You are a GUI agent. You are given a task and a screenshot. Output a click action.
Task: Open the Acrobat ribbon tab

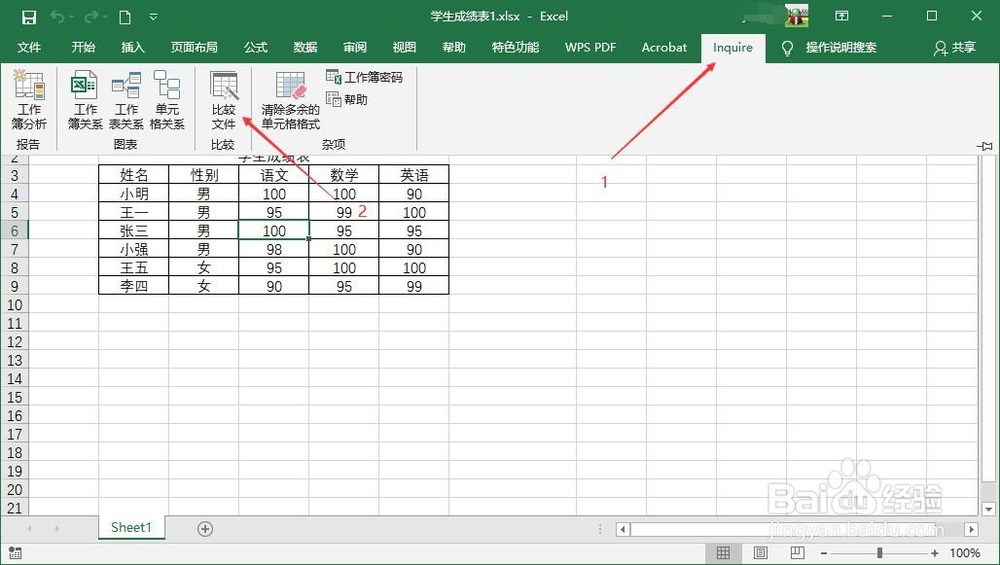point(664,47)
